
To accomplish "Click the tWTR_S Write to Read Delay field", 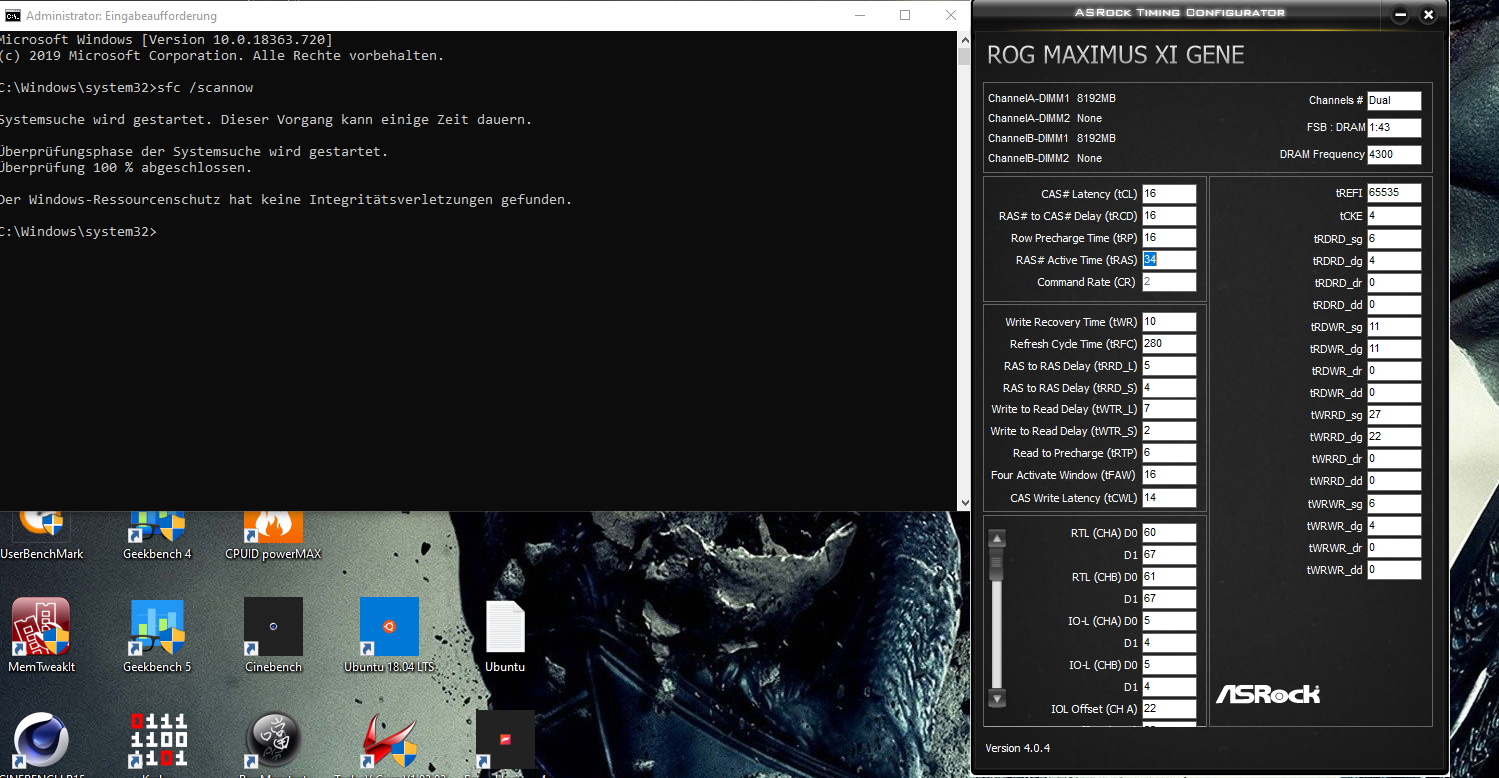I will coord(1169,431).
